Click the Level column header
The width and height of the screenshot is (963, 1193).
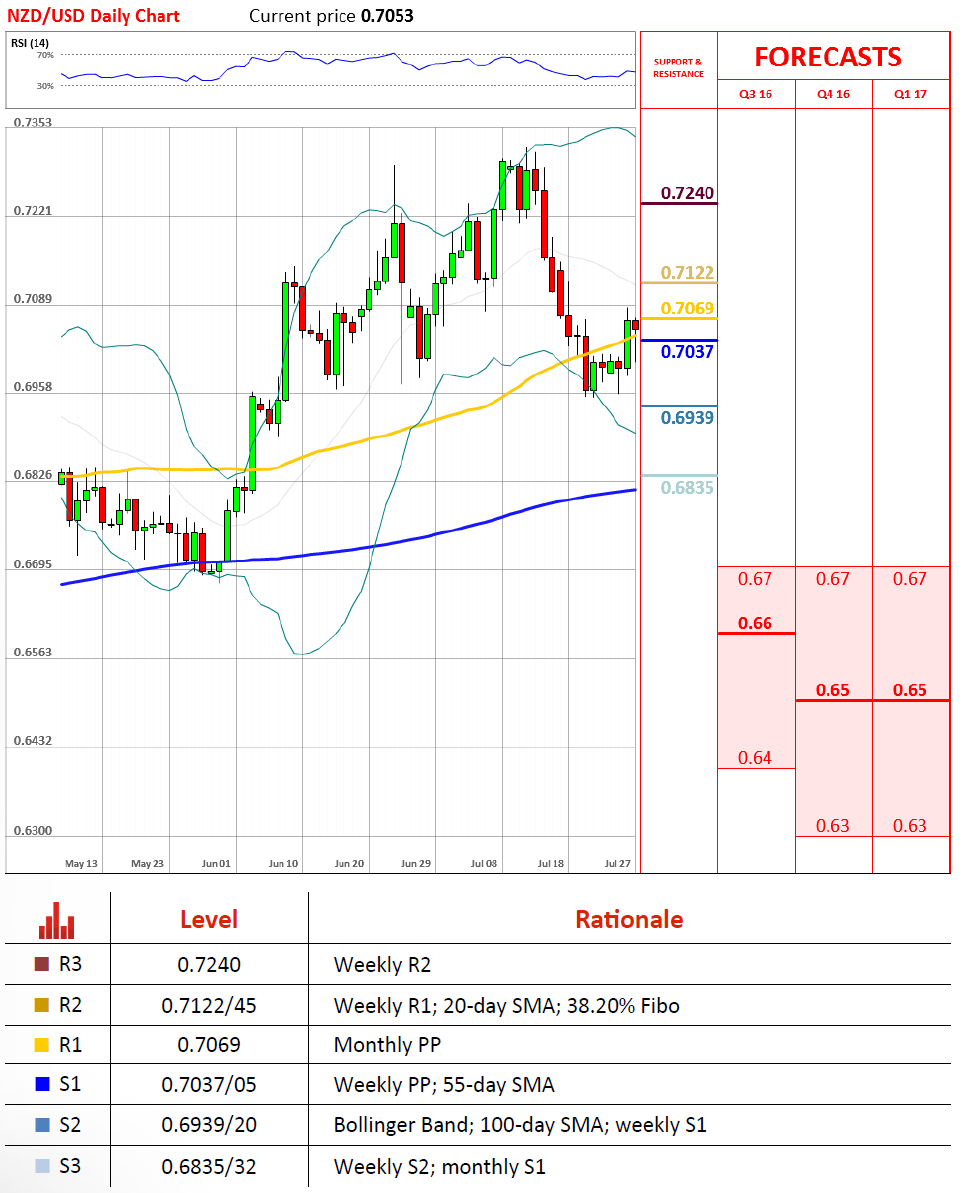[x=209, y=920]
